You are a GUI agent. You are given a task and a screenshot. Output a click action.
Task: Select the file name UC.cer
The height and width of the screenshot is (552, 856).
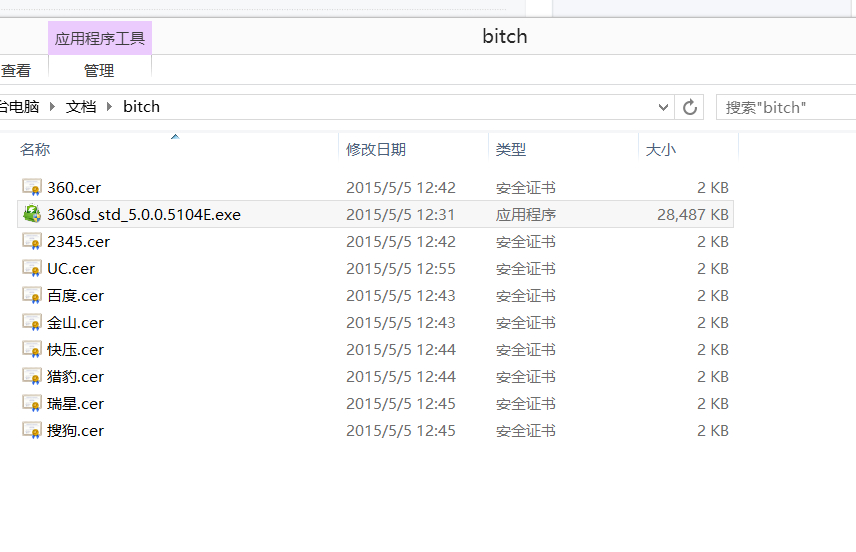point(71,269)
